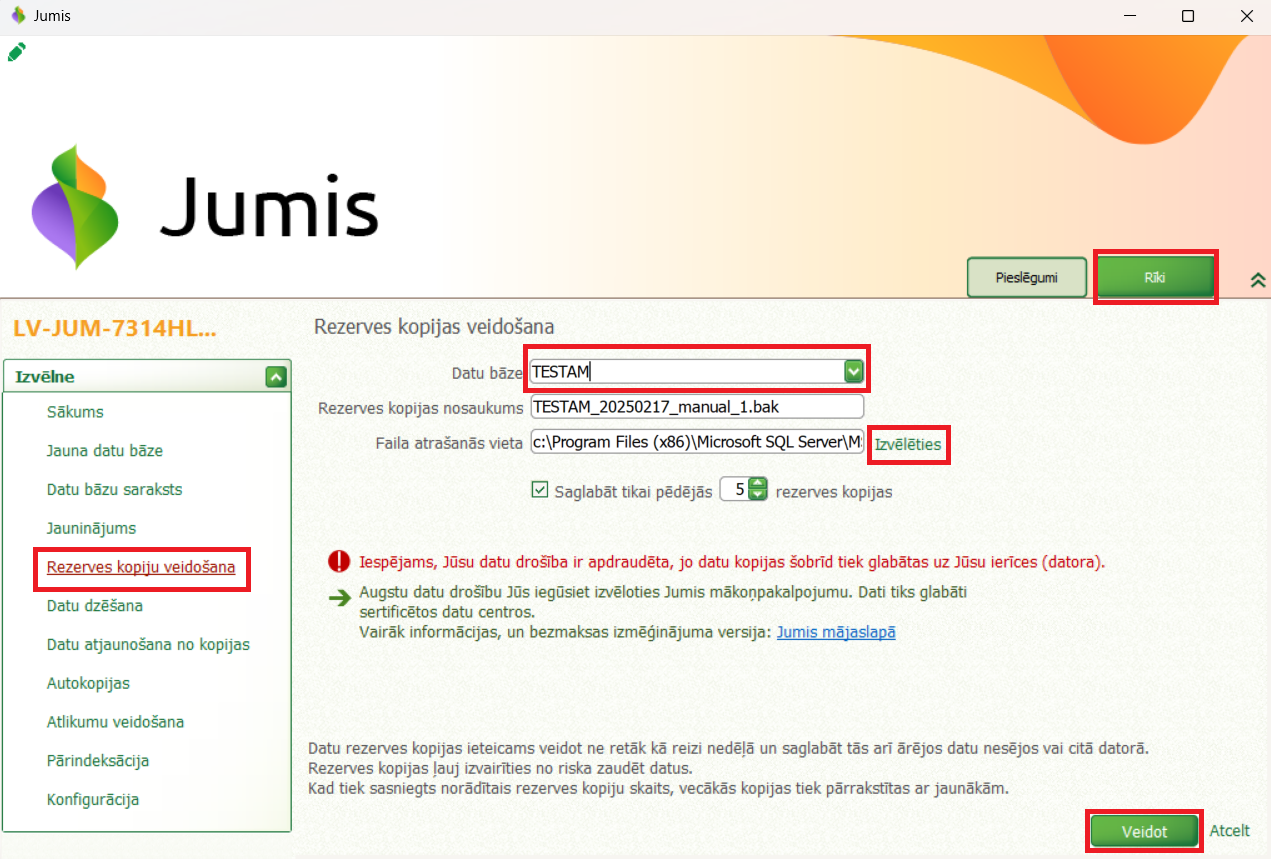
Task: Open Pārindeksācija menu item
Action: click(x=98, y=761)
